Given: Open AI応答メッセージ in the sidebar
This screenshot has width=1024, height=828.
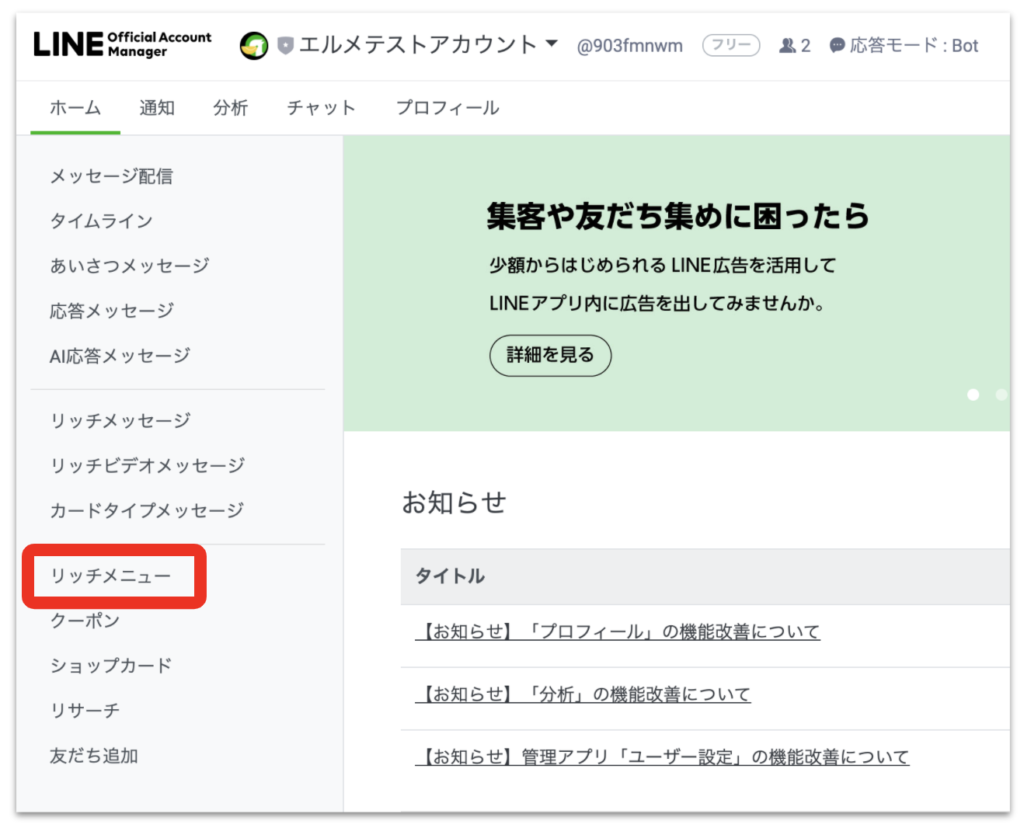Looking at the screenshot, I should pyautogui.click(x=120, y=356).
